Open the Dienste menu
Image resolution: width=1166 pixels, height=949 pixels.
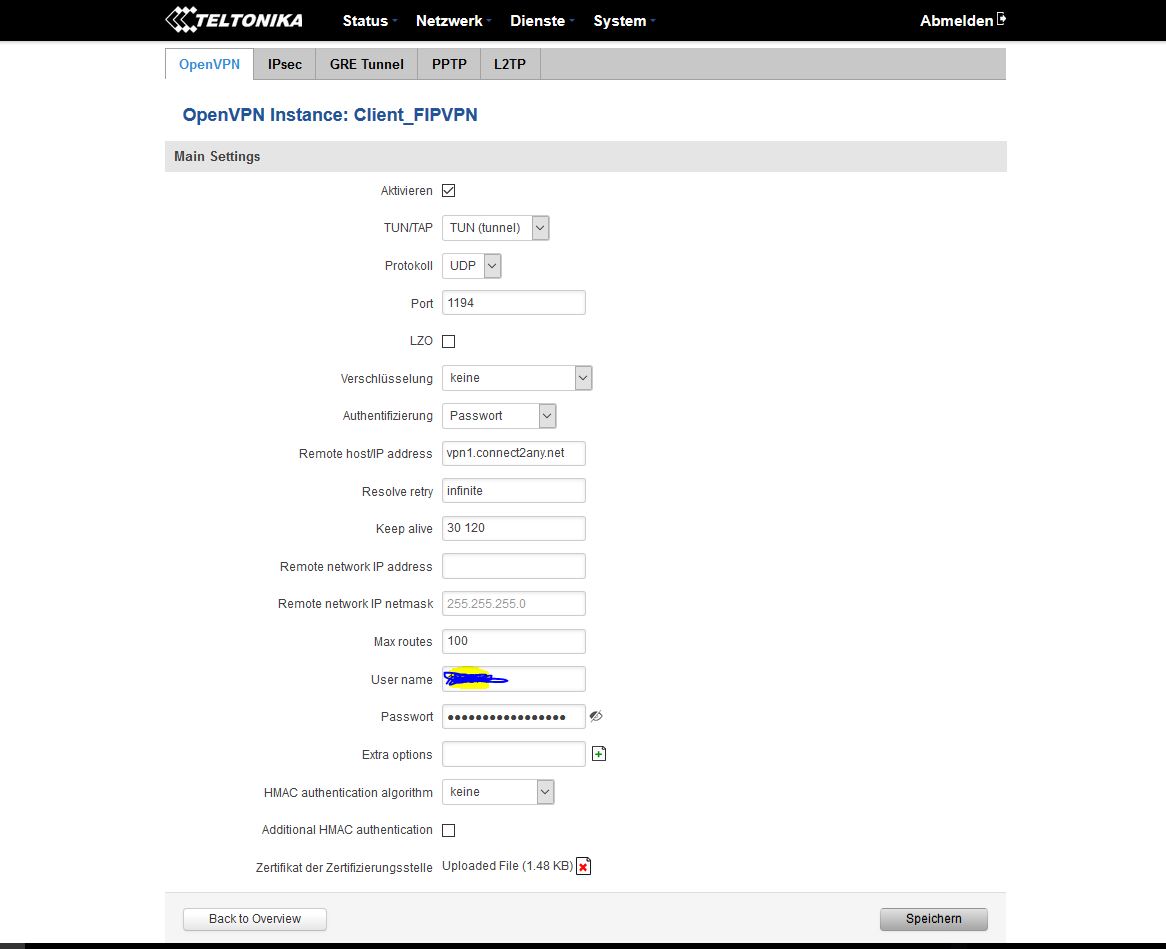click(537, 21)
